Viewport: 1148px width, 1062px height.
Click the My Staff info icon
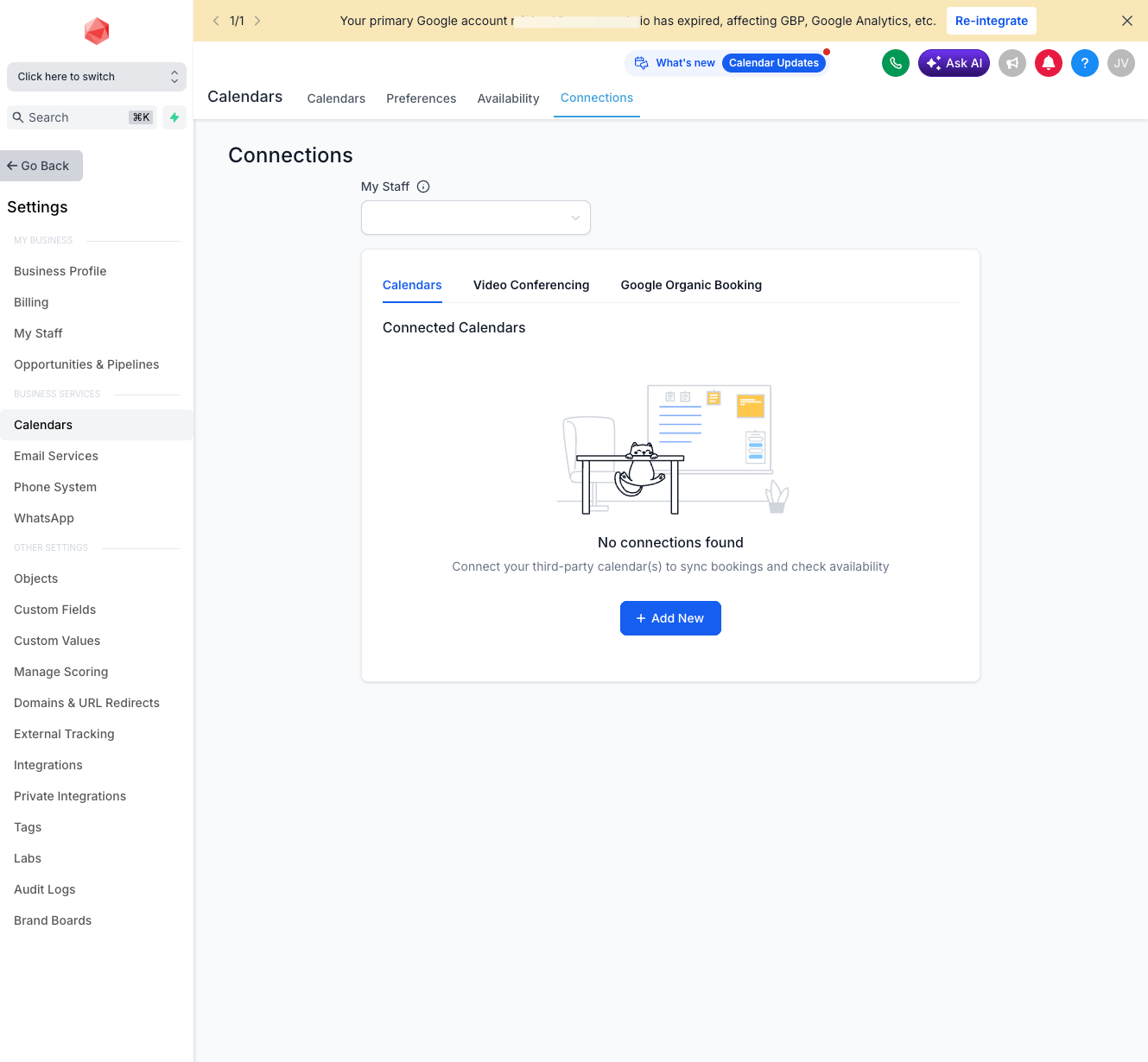(423, 186)
